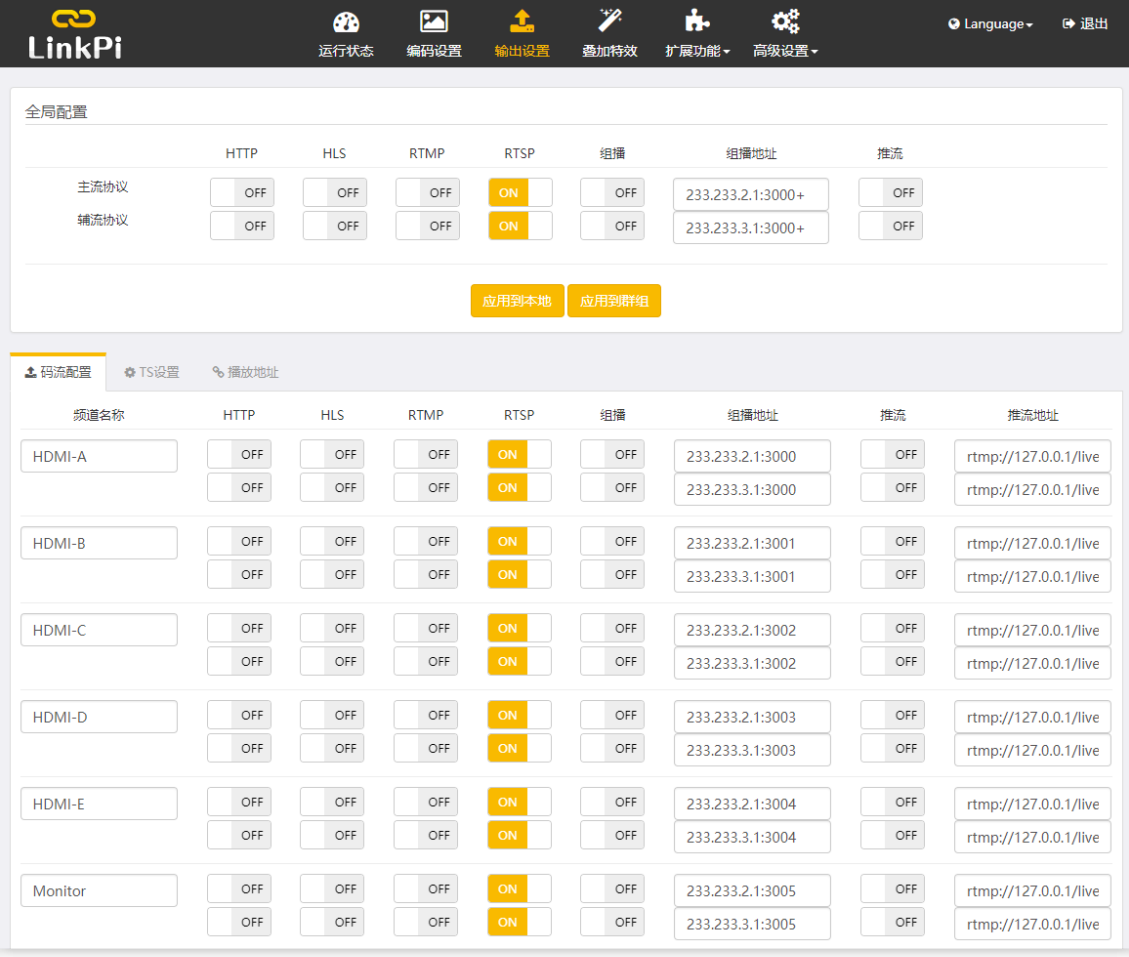Click multicast address 233.233.2.1:3003 field
Viewport: 1129px width, 957px height.
tap(752, 717)
